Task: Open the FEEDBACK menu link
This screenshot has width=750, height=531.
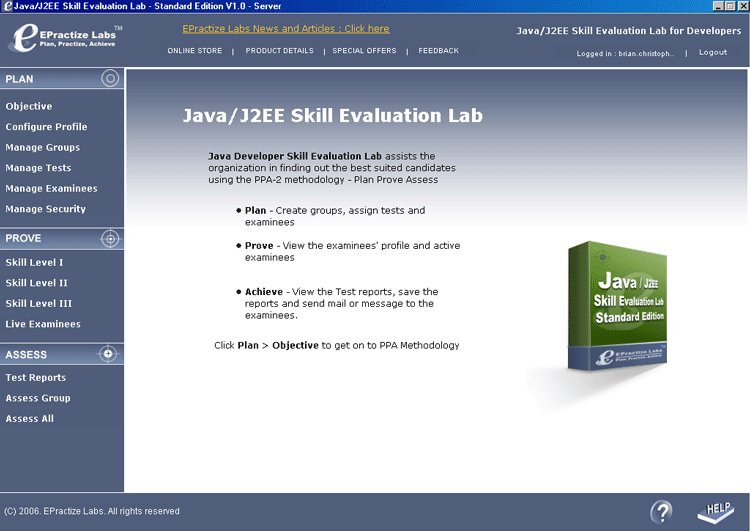Action: coord(439,51)
